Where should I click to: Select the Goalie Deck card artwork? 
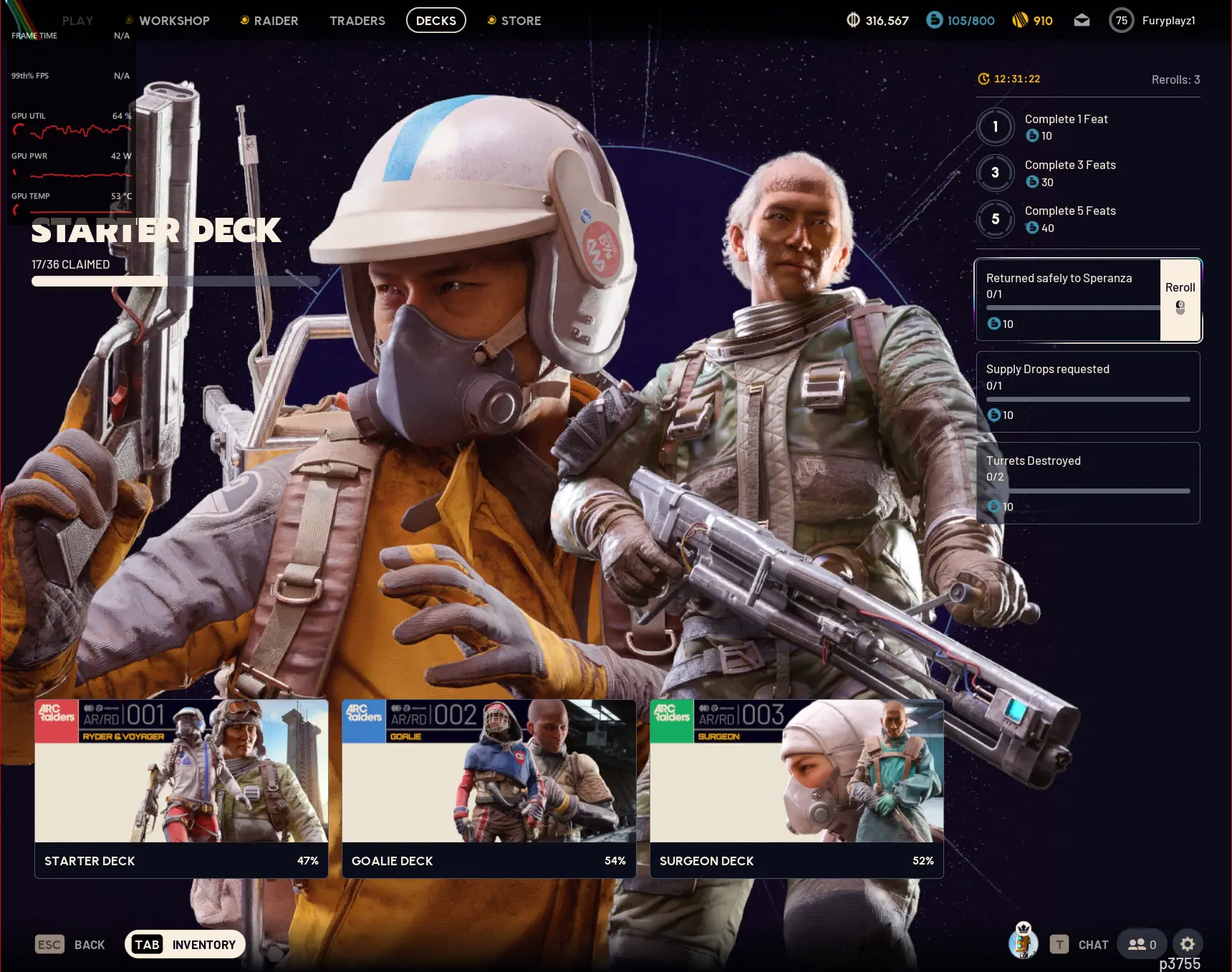click(x=489, y=771)
